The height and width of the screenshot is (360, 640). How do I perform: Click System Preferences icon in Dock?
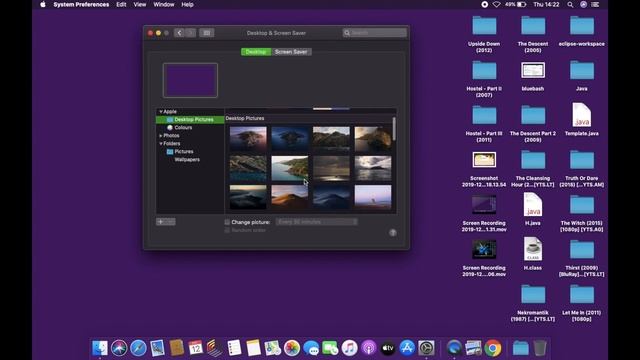(x=426, y=348)
